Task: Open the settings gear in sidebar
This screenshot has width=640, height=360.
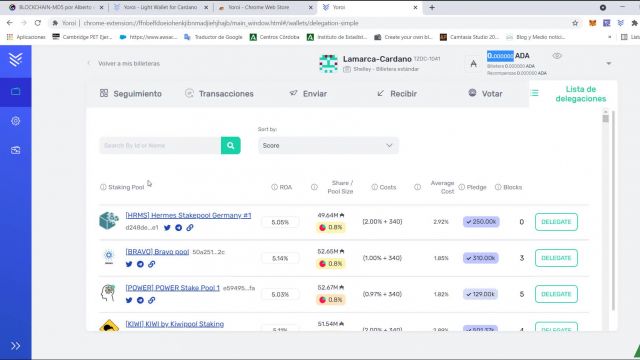Action: pos(16,121)
